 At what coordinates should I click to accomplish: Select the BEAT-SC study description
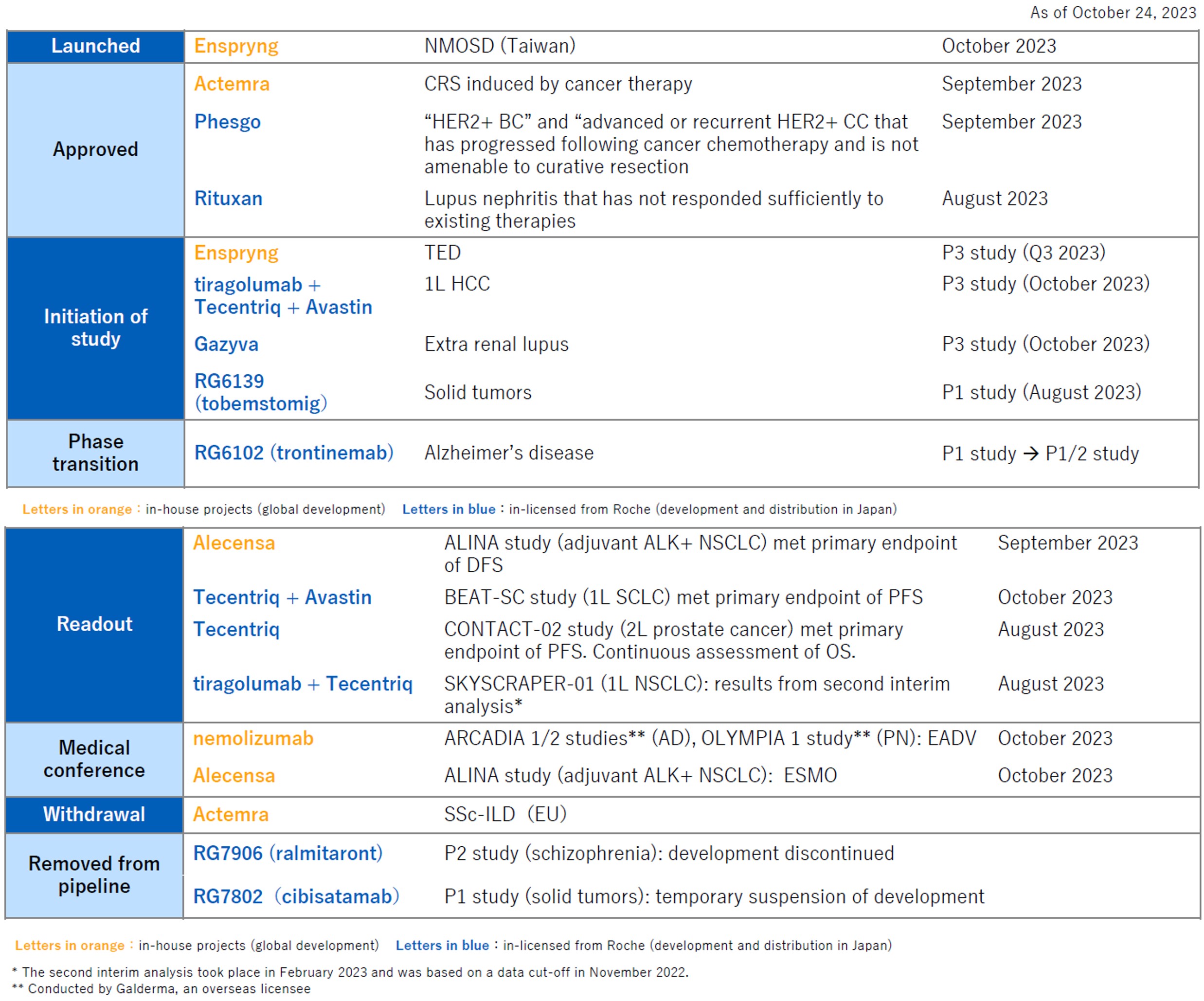(x=683, y=598)
